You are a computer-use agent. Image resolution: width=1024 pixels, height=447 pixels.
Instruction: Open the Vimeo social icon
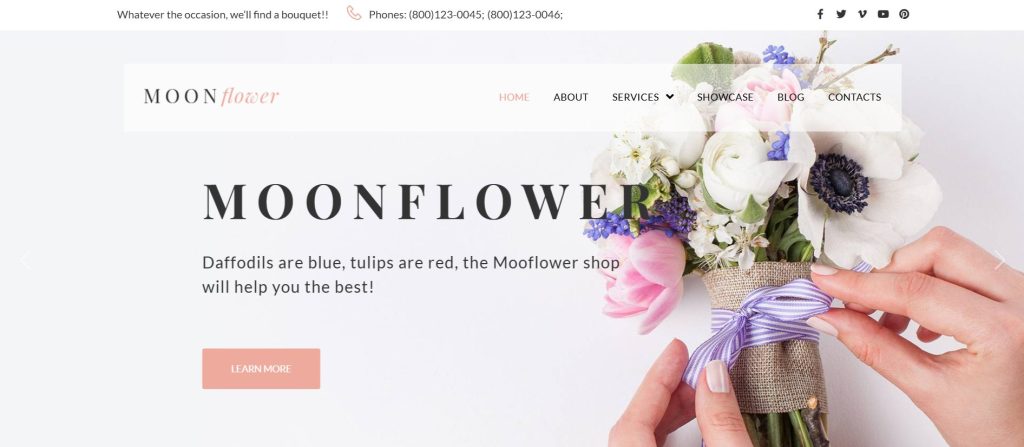point(862,14)
